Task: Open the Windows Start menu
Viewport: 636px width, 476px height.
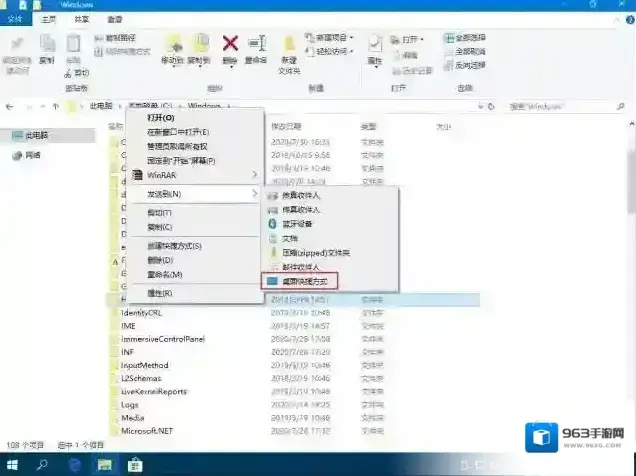Action: click(x=12, y=465)
